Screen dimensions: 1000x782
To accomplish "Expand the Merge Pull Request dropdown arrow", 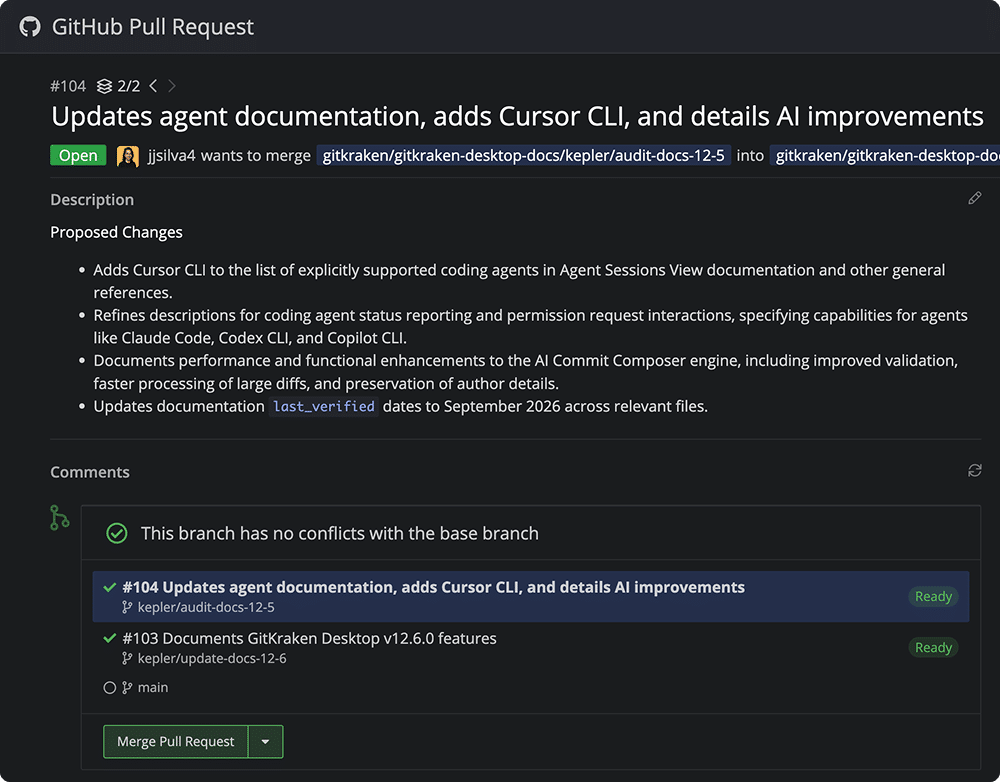I will [x=265, y=742].
